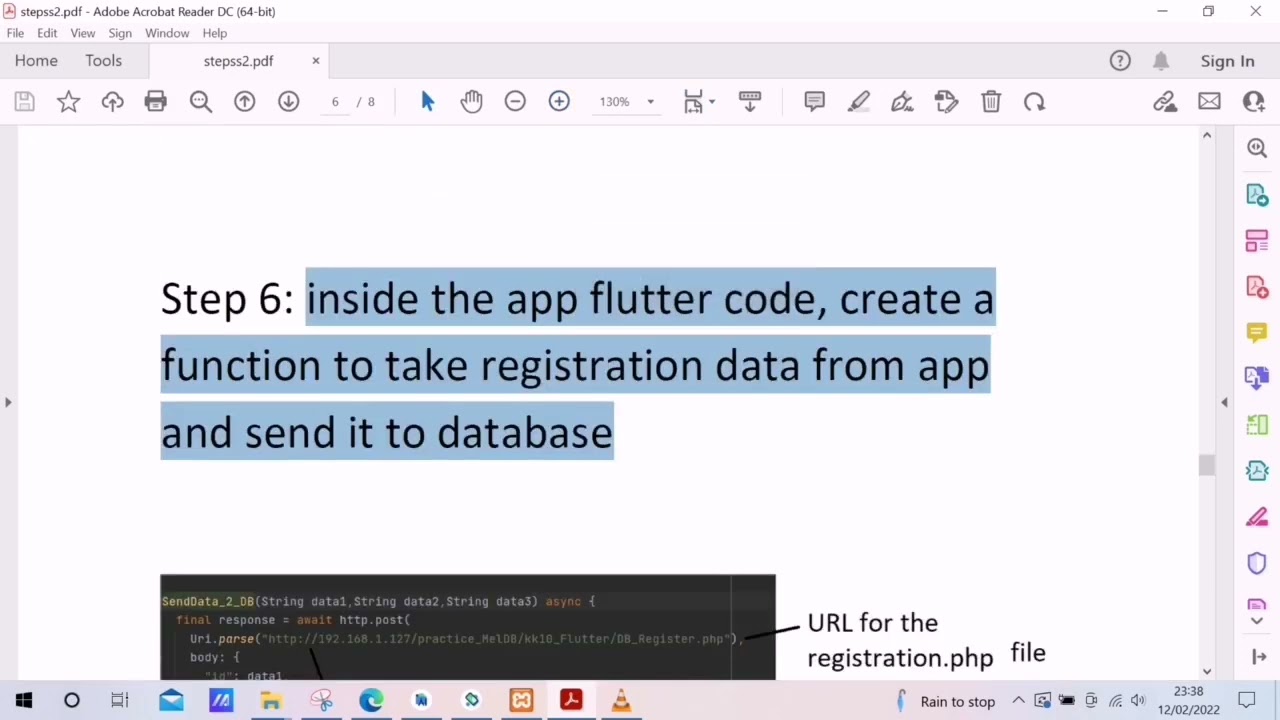The image size is (1280, 720).
Task: Click the page number field
Action: click(335, 101)
